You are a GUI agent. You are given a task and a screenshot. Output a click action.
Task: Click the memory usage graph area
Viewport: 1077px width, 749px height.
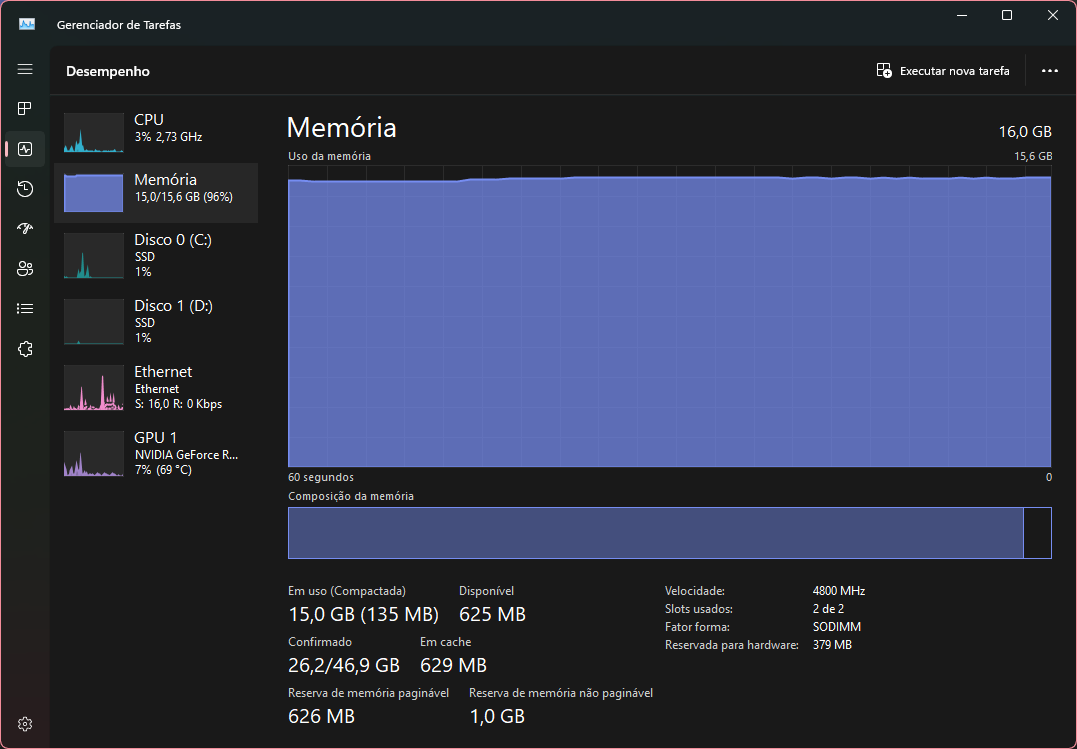click(x=670, y=316)
